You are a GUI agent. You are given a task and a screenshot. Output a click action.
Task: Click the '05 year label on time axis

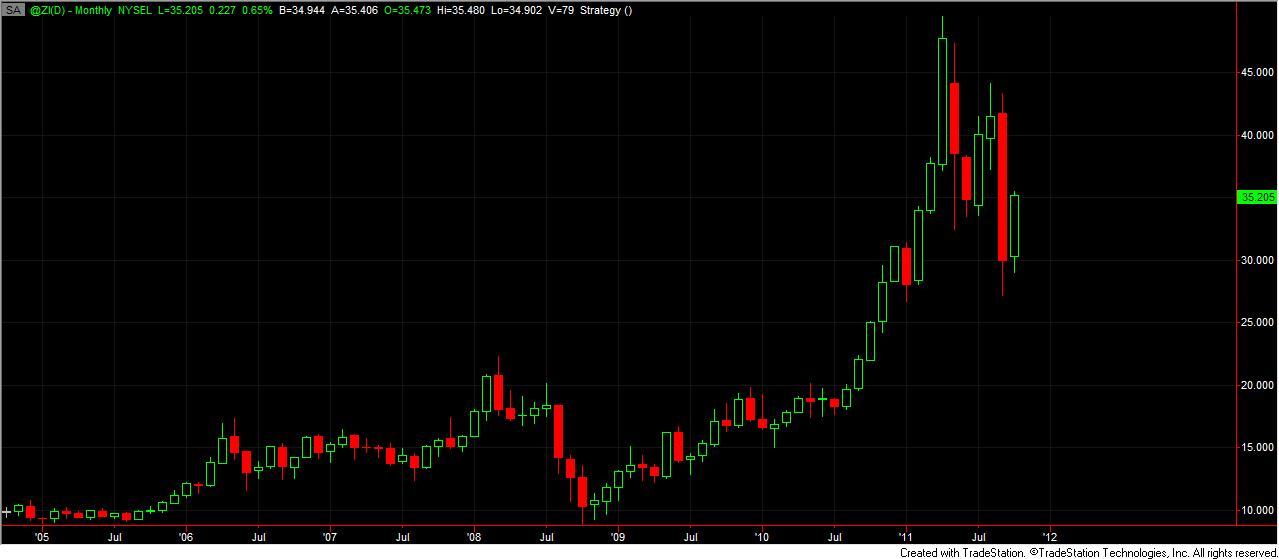pyautogui.click(x=41, y=536)
